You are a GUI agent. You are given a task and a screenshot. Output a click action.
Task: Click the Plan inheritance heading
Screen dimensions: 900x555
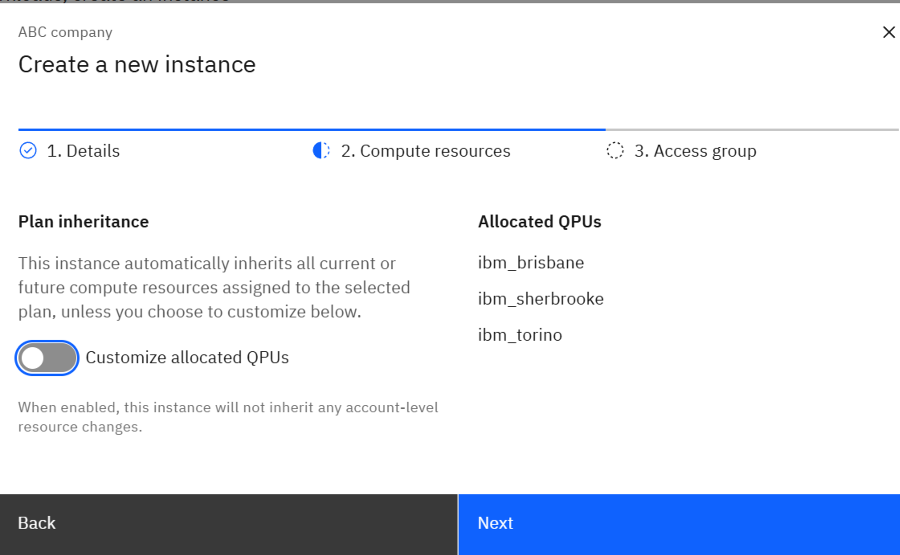pyautogui.click(x=83, y=222)
